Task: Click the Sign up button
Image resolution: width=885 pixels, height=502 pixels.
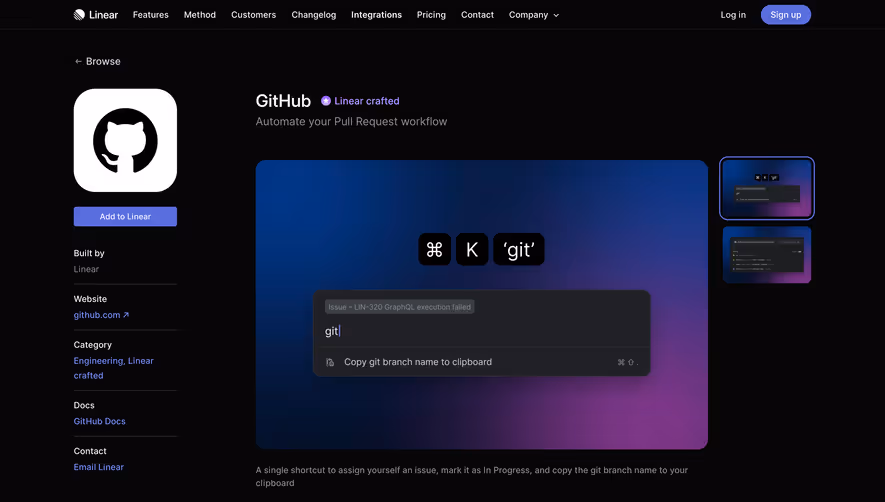Action: pos(786,15)
